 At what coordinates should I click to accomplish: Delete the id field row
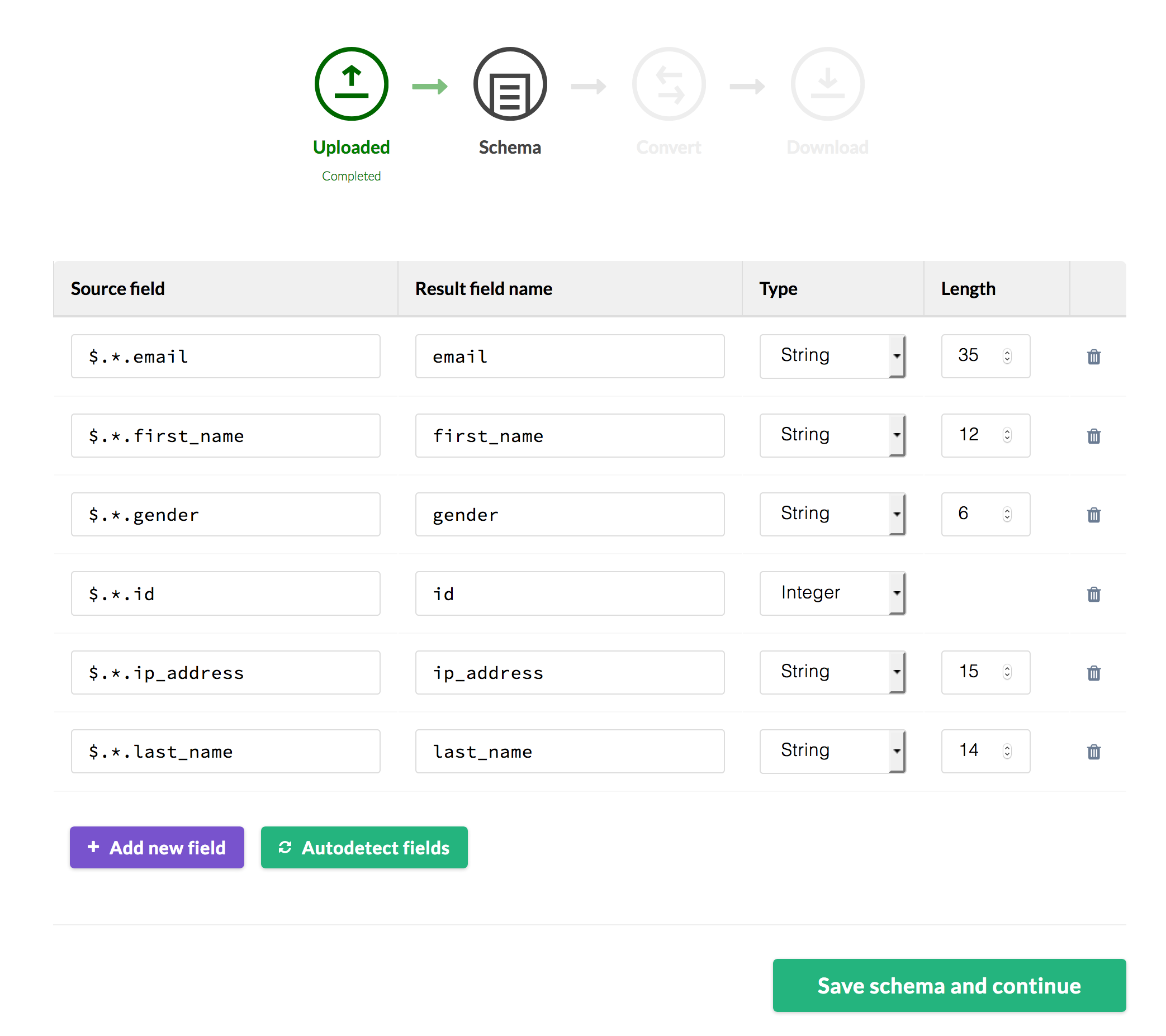[x=1093, y=594]
